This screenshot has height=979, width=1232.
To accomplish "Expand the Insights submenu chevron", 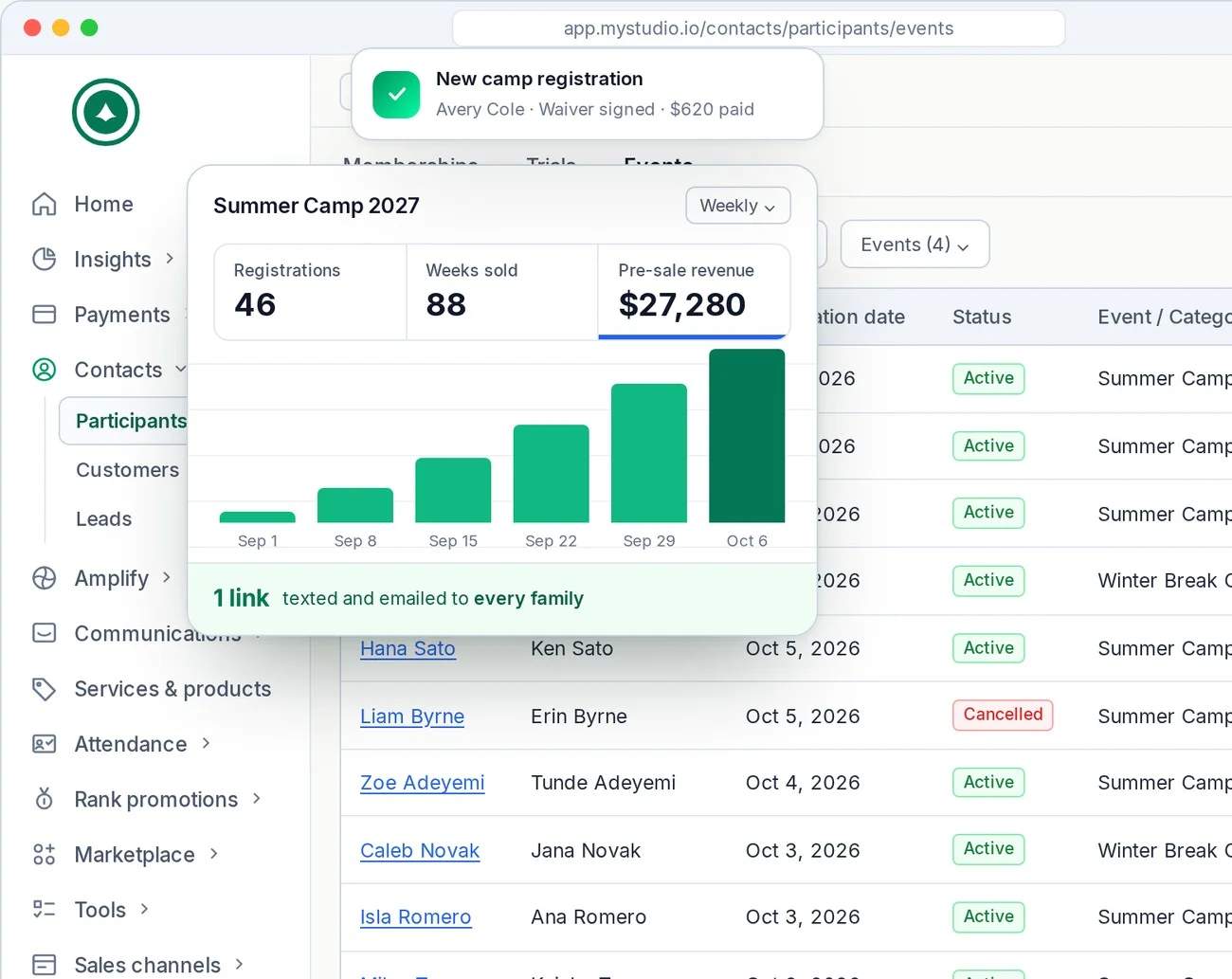I will click(170, 258).
